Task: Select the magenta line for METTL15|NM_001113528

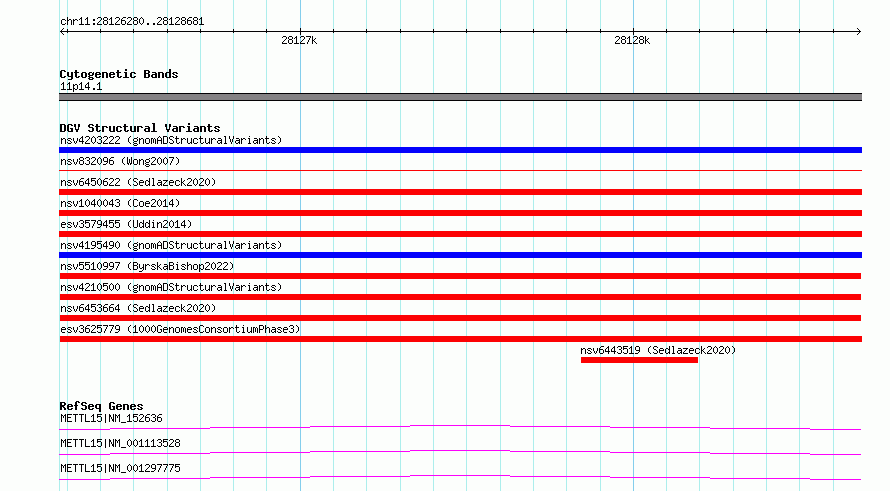Action: point(460,452)
